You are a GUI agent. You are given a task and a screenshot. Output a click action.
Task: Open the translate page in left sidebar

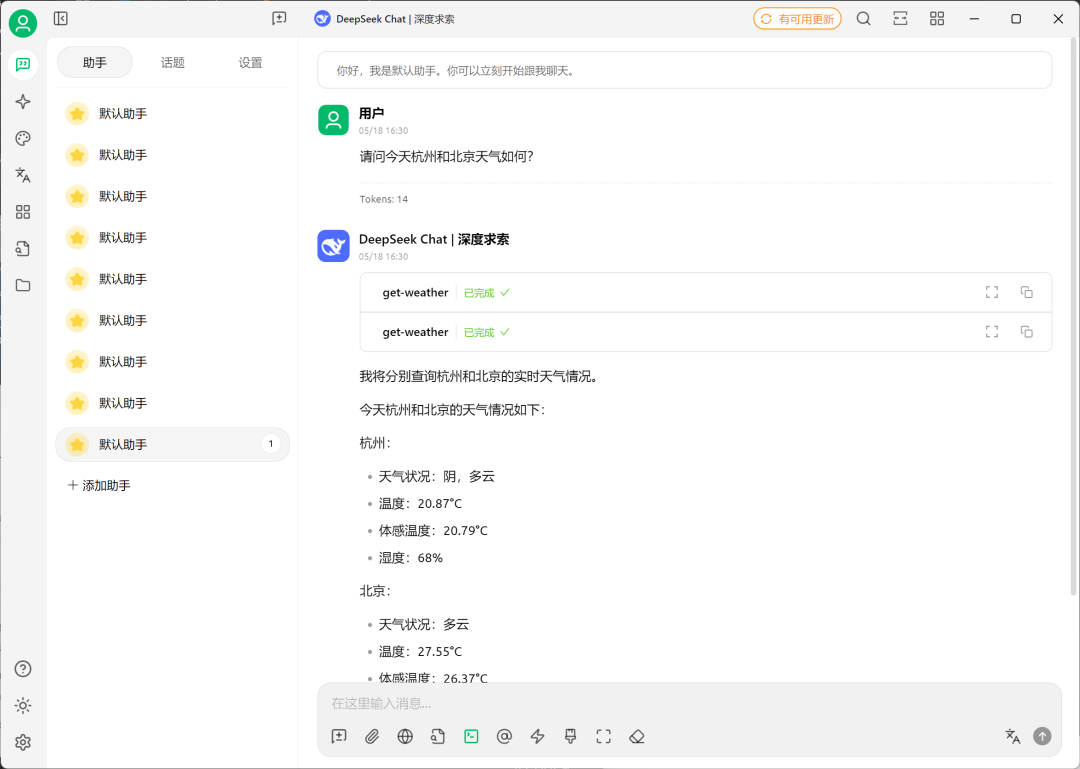tap(23, 175)
